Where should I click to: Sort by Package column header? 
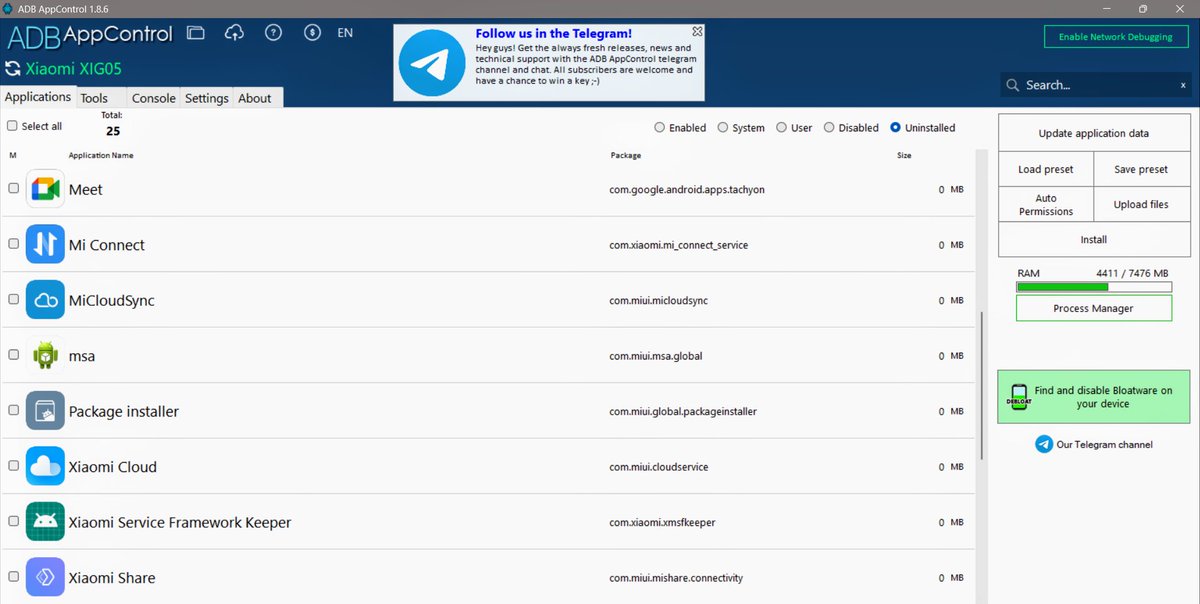626,155
